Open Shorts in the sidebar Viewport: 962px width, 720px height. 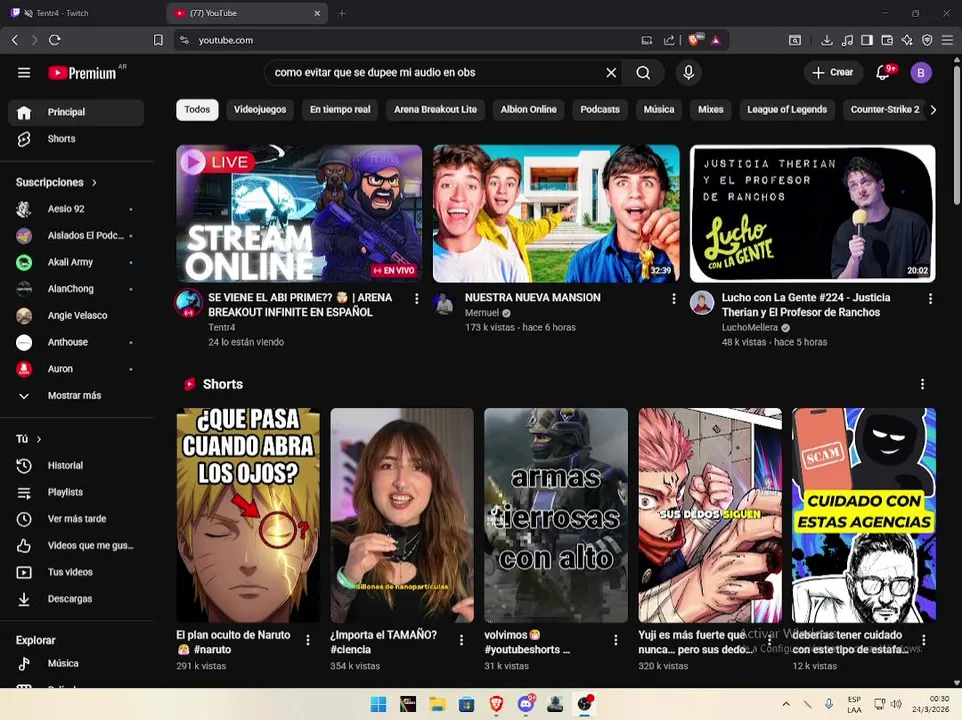point(76,139)
